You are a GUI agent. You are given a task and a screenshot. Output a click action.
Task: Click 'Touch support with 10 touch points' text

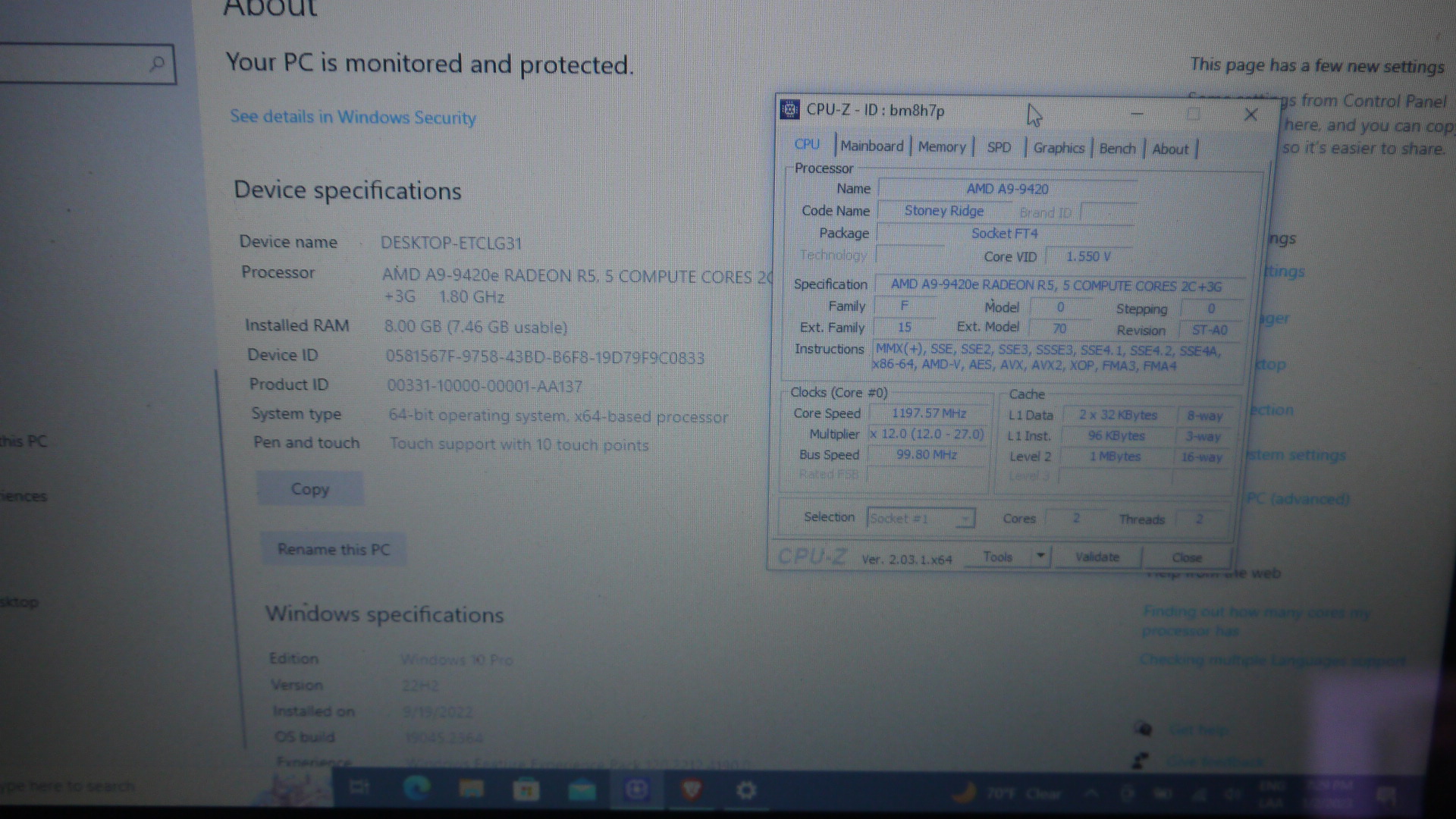click(x=519, y=444)
